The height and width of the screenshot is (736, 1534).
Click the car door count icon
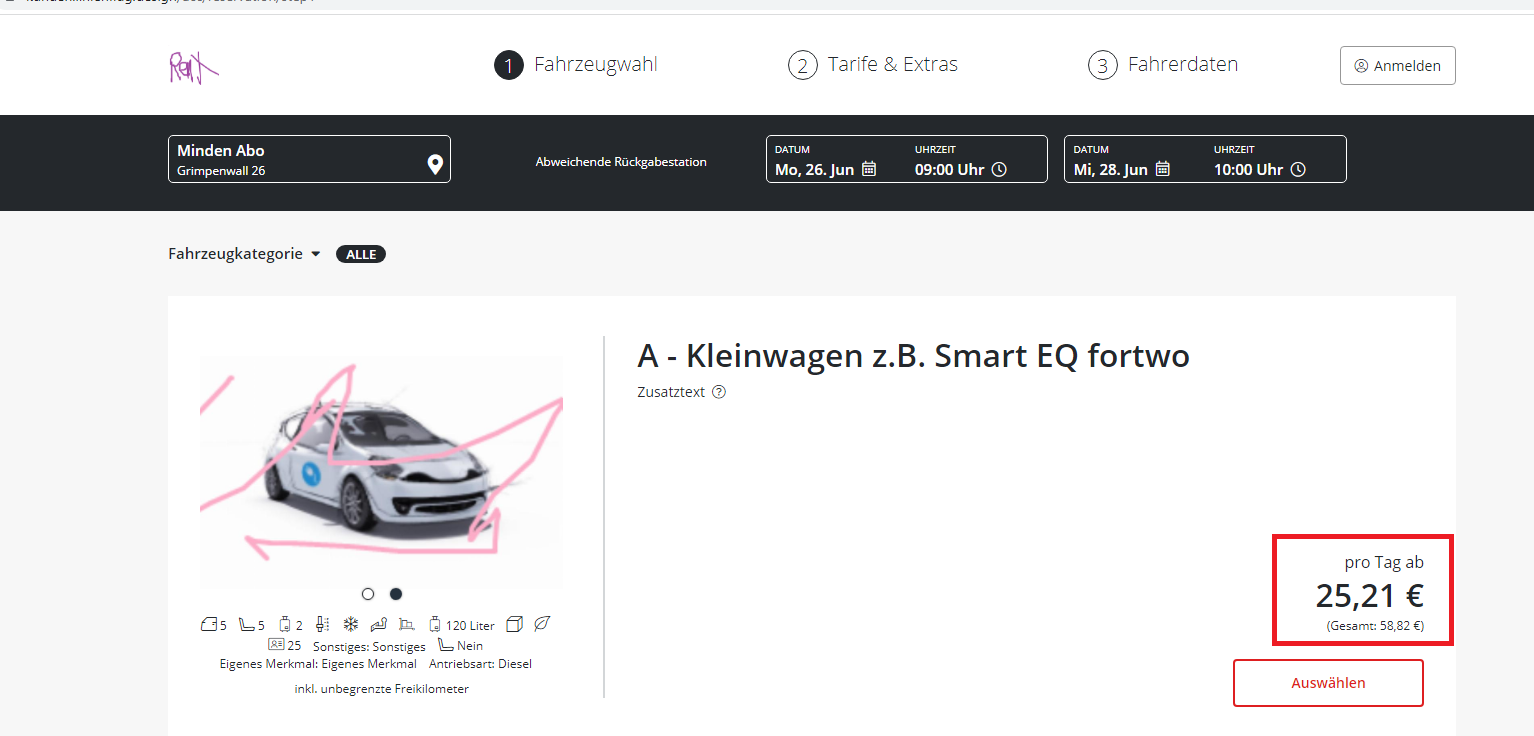pos(209,625)
